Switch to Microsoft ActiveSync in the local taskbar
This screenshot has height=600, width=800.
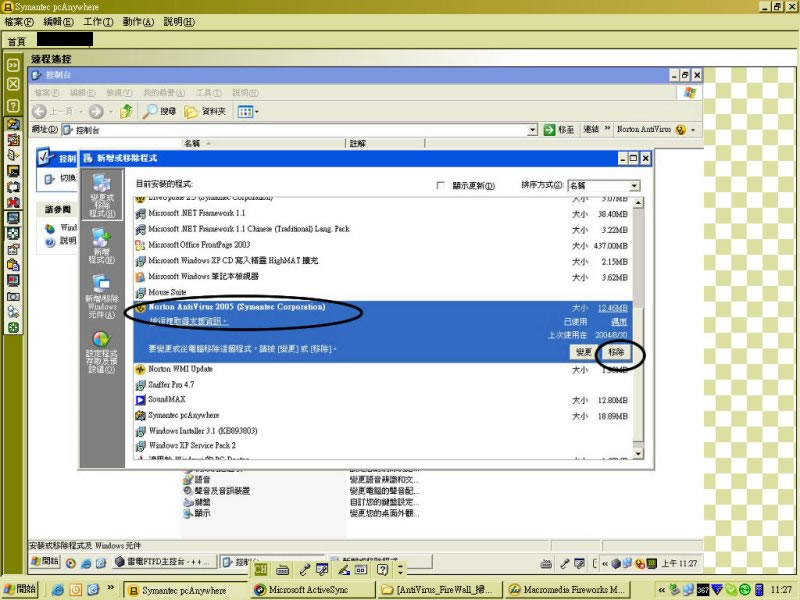coord(312,590)
